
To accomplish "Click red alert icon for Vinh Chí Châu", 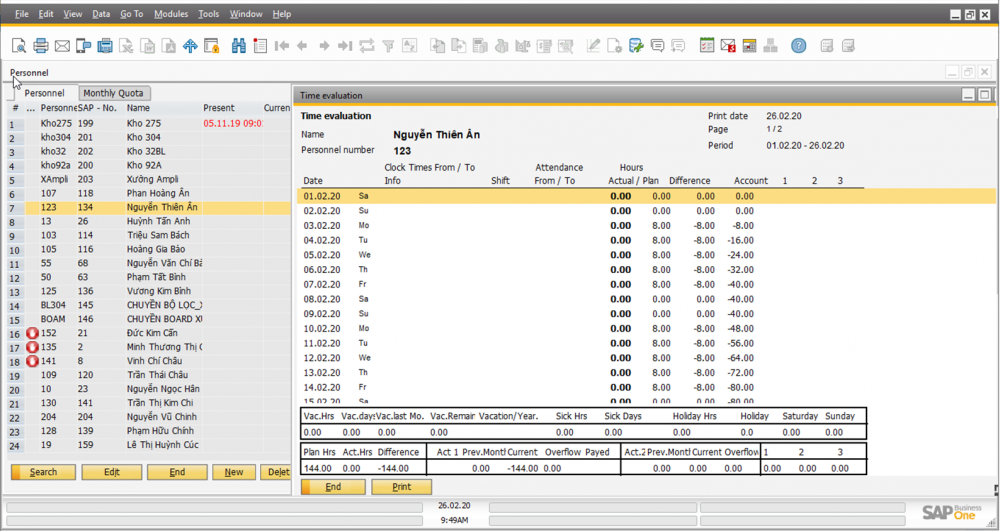I will 32,361.
